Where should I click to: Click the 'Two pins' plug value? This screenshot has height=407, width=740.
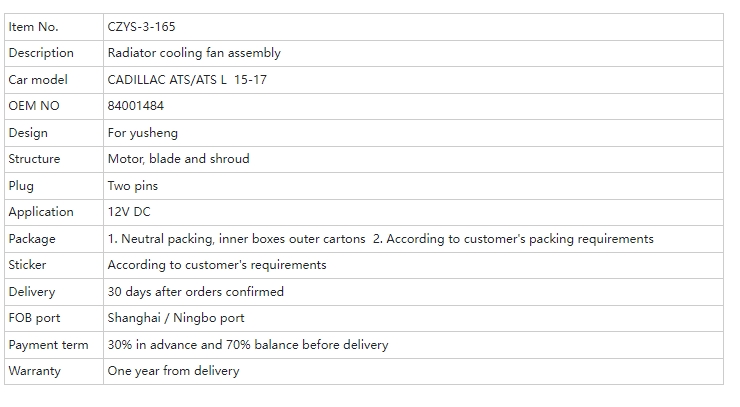[133, 186]
